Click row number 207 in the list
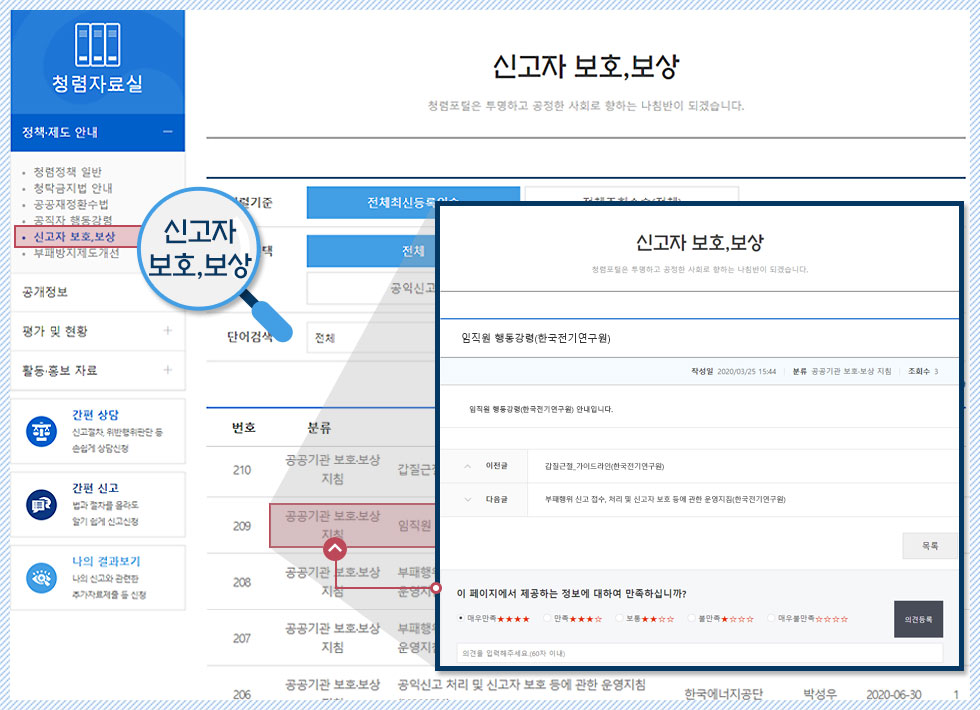Image resolution: width=980 pixels, height=710 pixels. point(242,639)
